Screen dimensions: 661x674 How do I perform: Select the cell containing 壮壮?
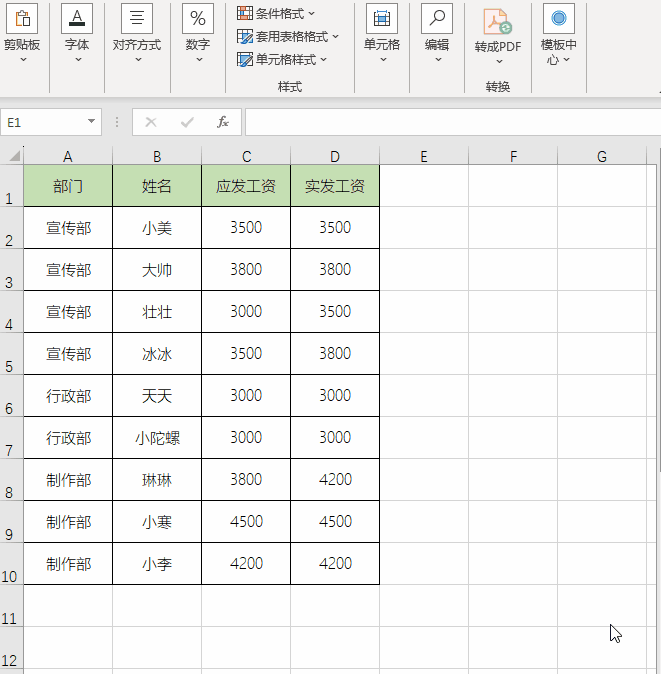pyautogui.click(x=157, y=312)
